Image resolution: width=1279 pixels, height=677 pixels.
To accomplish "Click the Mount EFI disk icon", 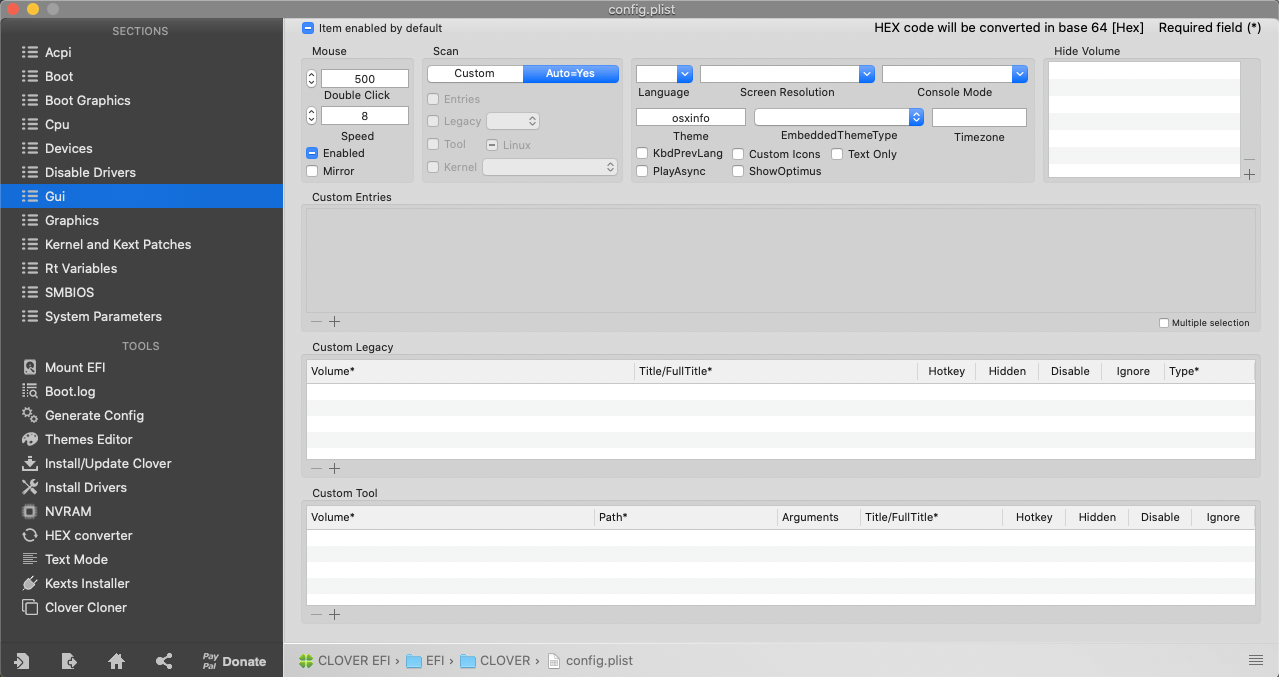I will click(x=29, y=367).
